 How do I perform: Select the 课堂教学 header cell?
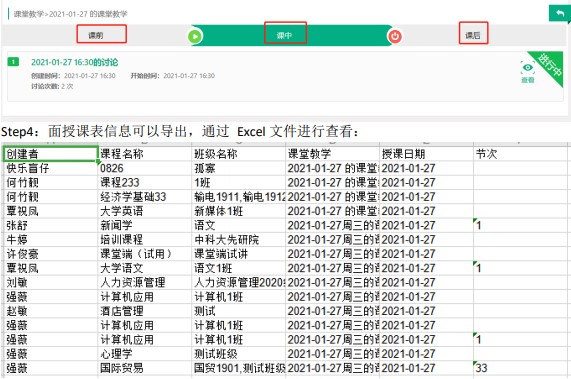(x=332, y=154)
